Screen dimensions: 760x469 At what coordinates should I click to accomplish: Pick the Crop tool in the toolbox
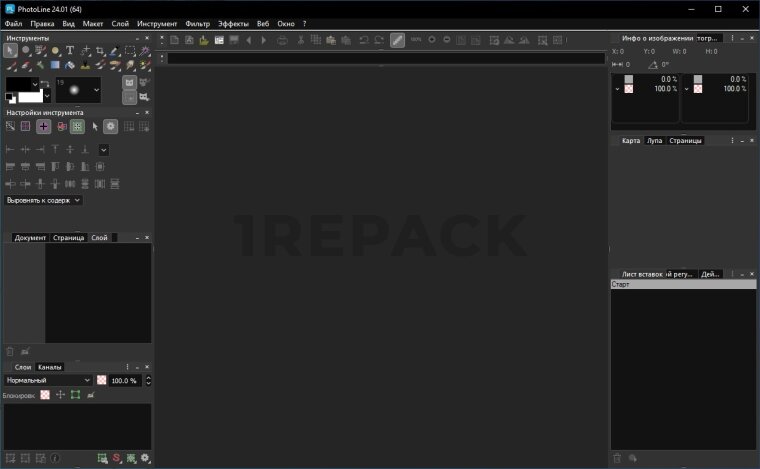[x=100, y=50]
